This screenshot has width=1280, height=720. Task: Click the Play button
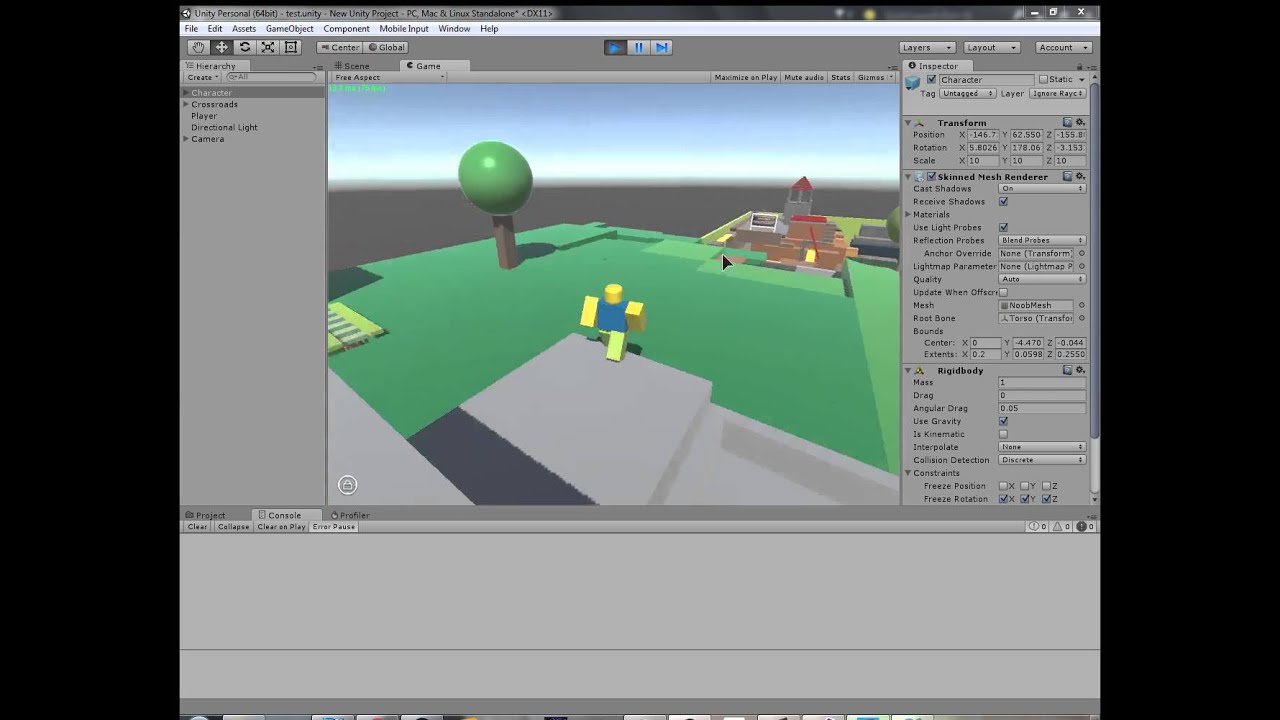[615, 47]
